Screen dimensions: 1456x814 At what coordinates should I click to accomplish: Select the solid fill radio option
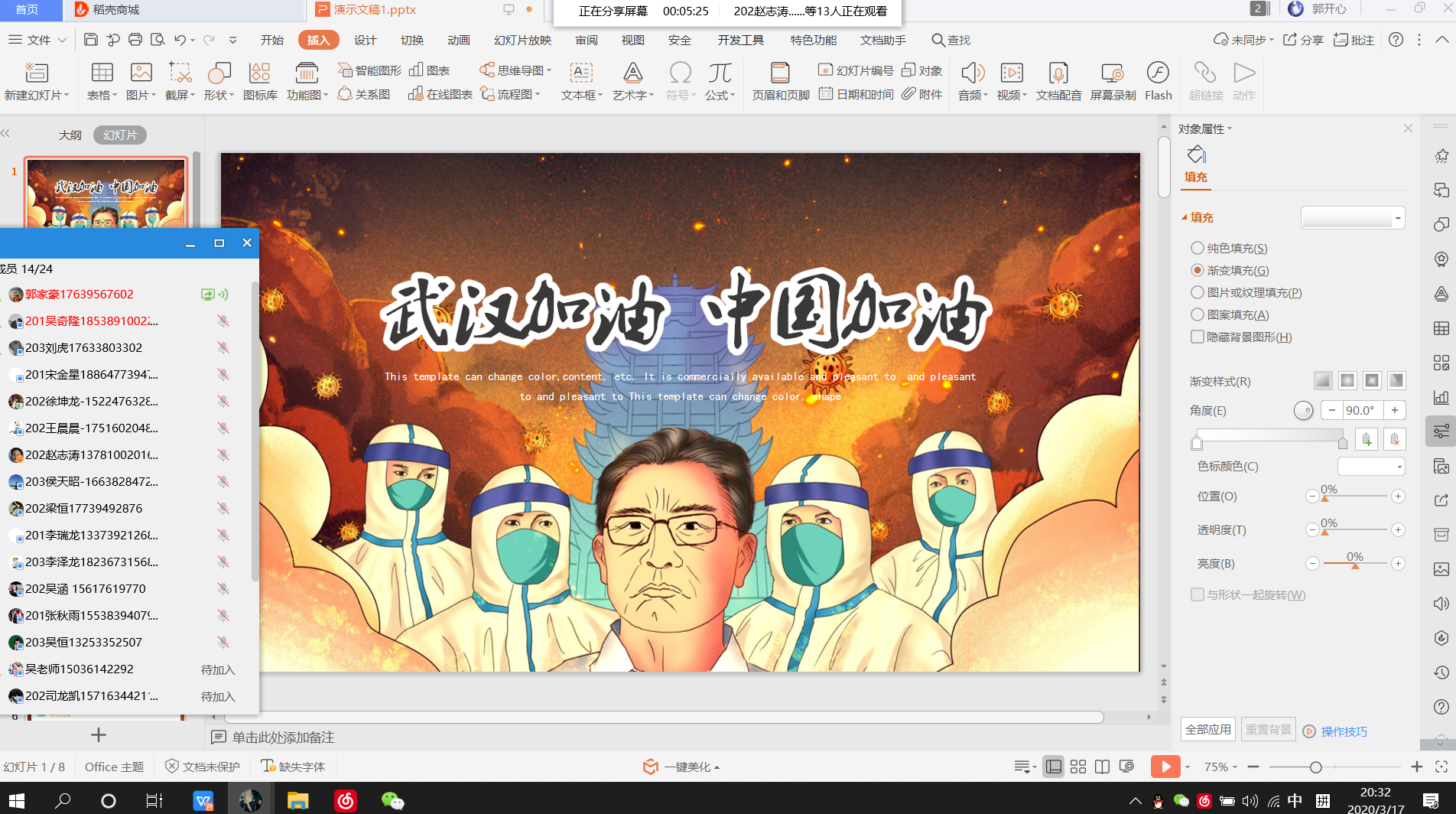point(1198,248)
